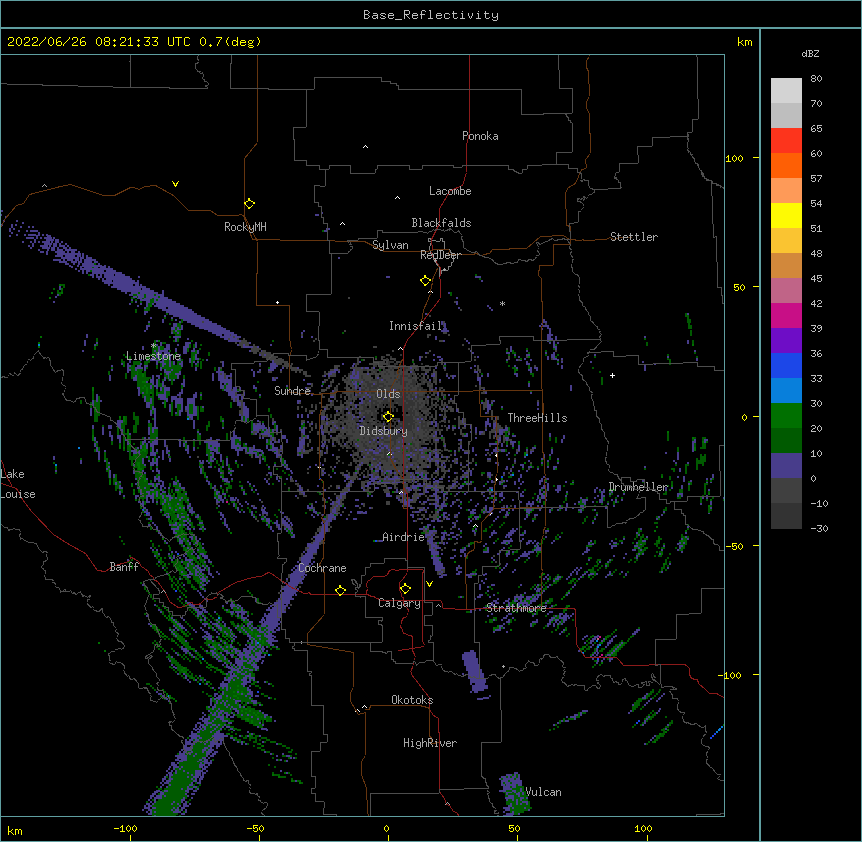Click the Lacombe city label

click(x=450, y=191)
